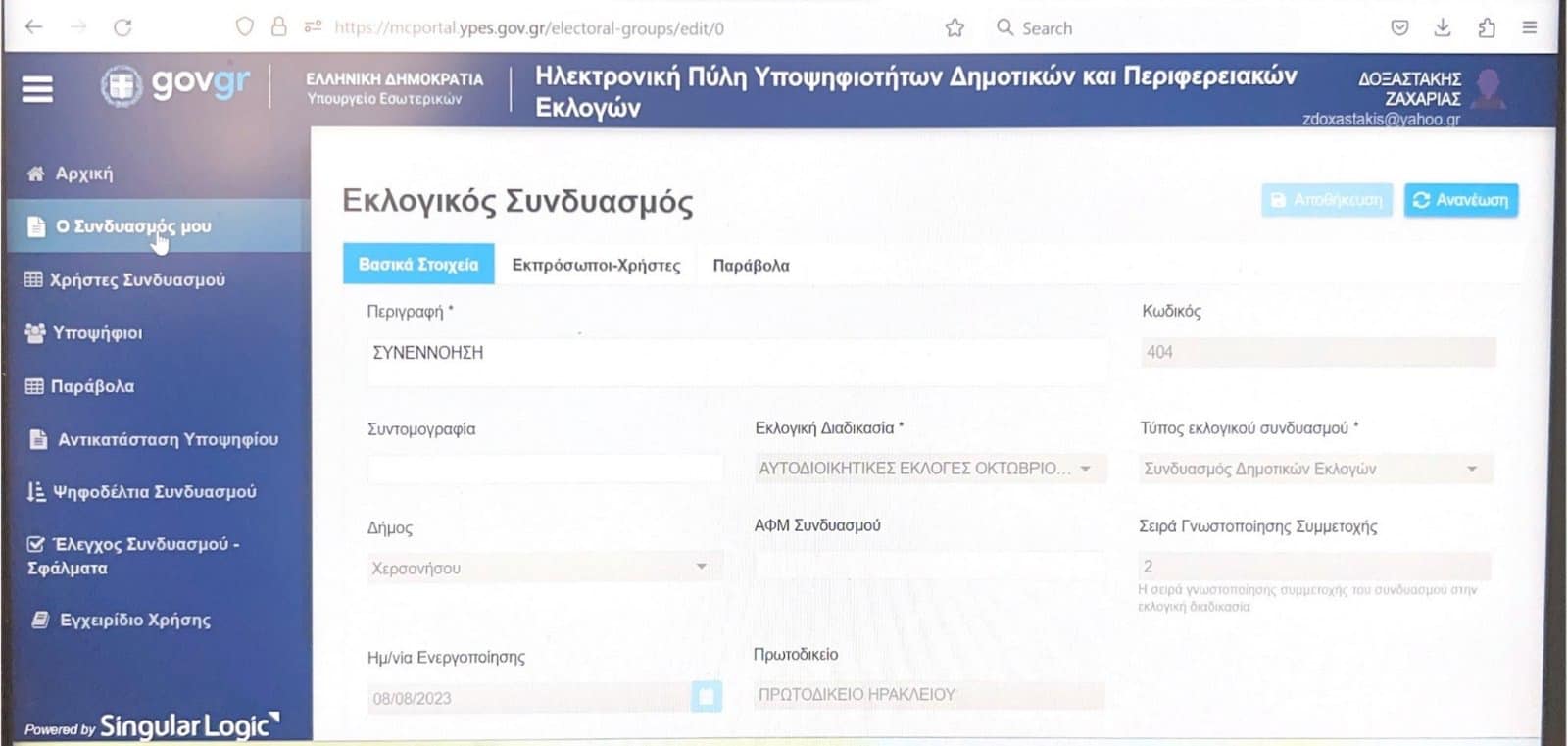The height and width of the screenshot is (746, 1568).
Task: Click the Πρωτοδικείο field showing ΠΡΩΤΟΔΙΚΕΙΟ ΗΡΑΚΛΕΙΟΥ
Action: 928,695
